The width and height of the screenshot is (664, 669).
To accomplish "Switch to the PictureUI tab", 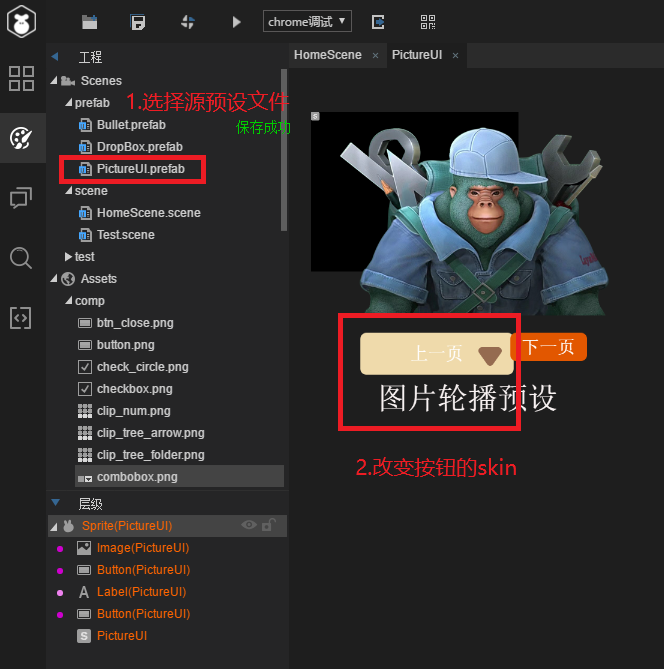I will pyautogui.click(x=416, y=55).
